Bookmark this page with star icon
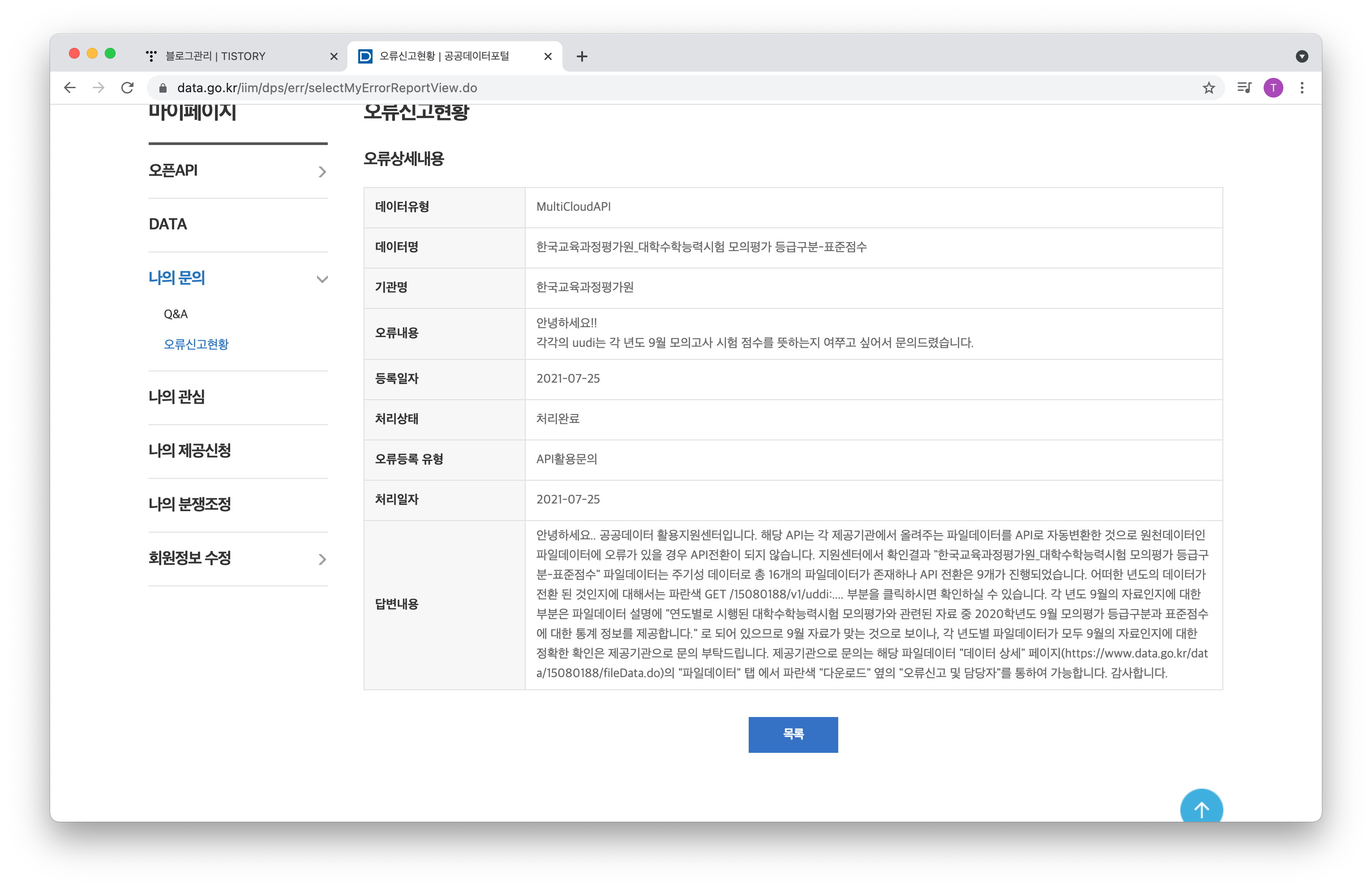The image size is (1372, 888). [1208, 88]
